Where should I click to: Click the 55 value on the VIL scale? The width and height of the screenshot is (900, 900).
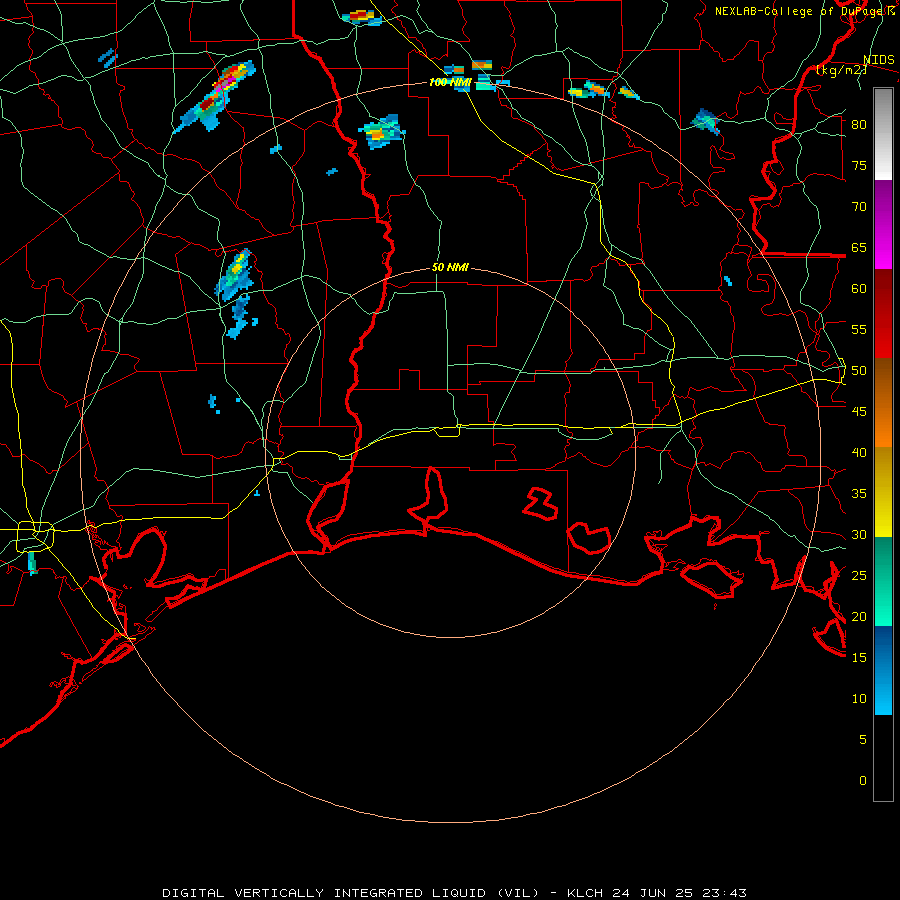click(x=859, y=329)
